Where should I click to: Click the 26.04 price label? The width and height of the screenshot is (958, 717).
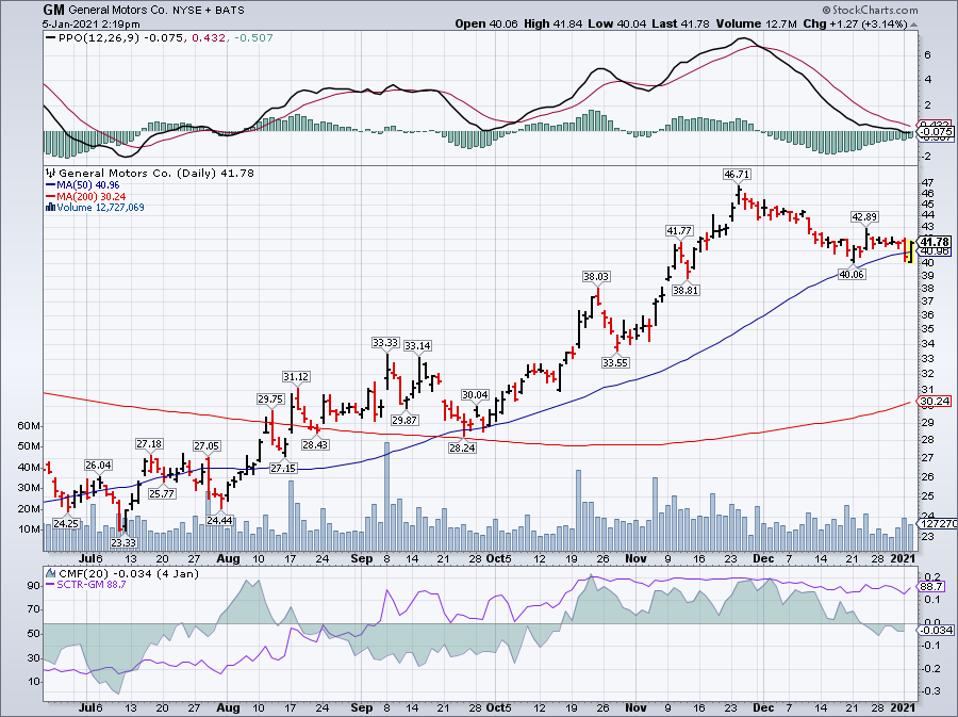click(x=98, y=465)
